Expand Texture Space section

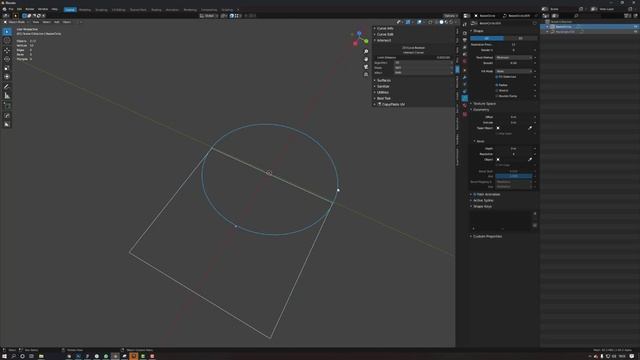pos(484,104)
